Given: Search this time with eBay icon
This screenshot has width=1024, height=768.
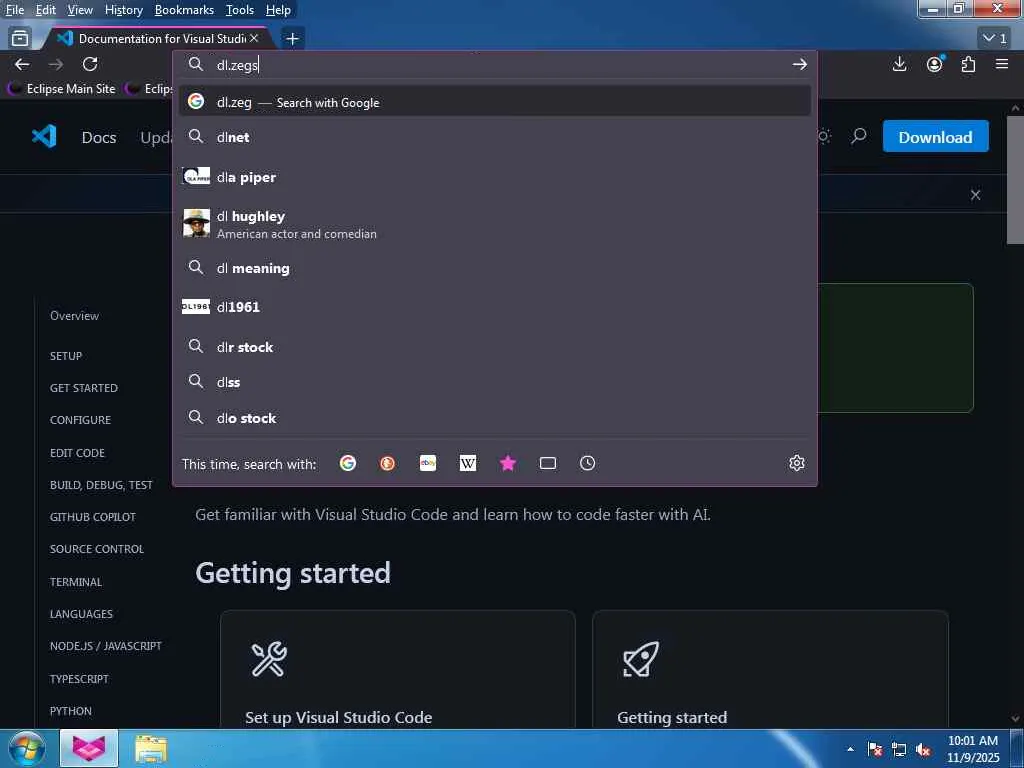Looking at the screenshot, I should [428, 463].
